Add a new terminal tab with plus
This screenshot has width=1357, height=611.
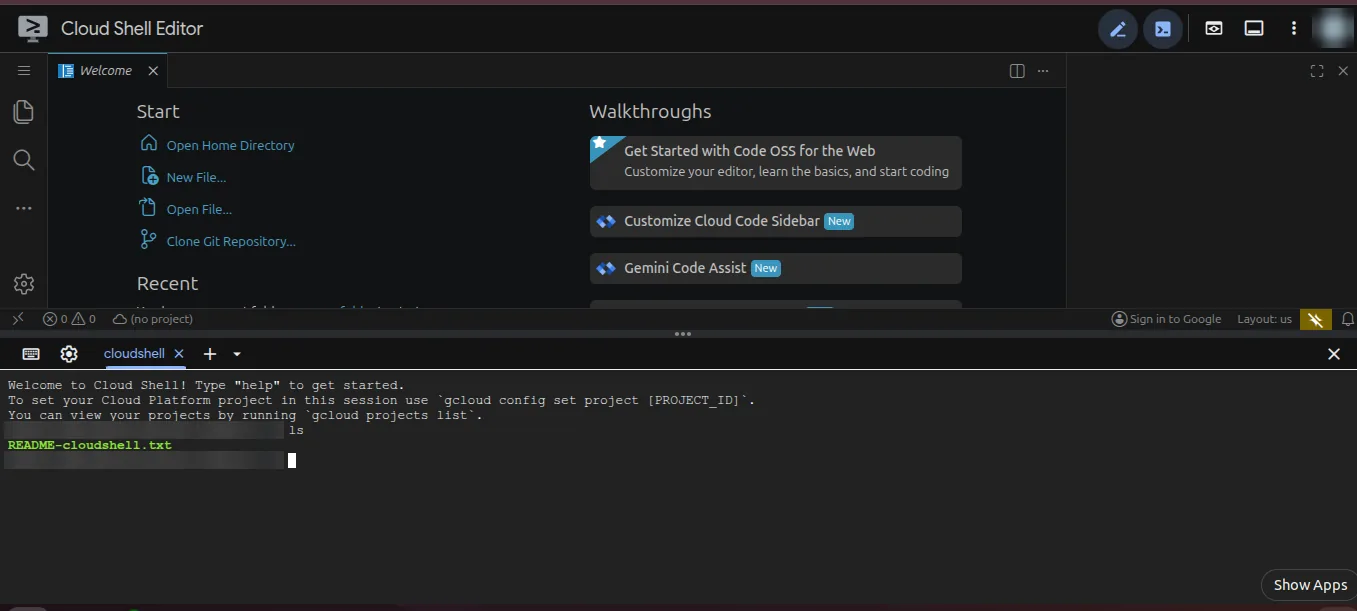210,354
